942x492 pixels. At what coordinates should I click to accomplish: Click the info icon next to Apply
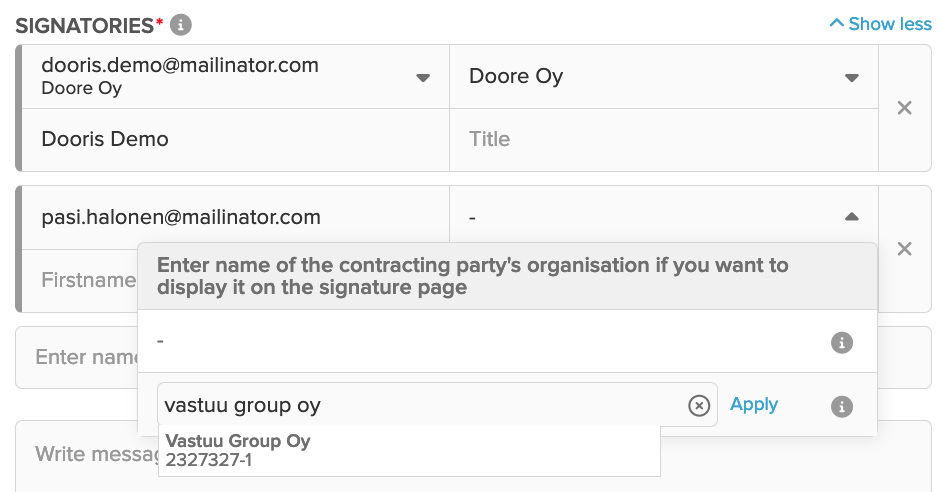(842, 406)
